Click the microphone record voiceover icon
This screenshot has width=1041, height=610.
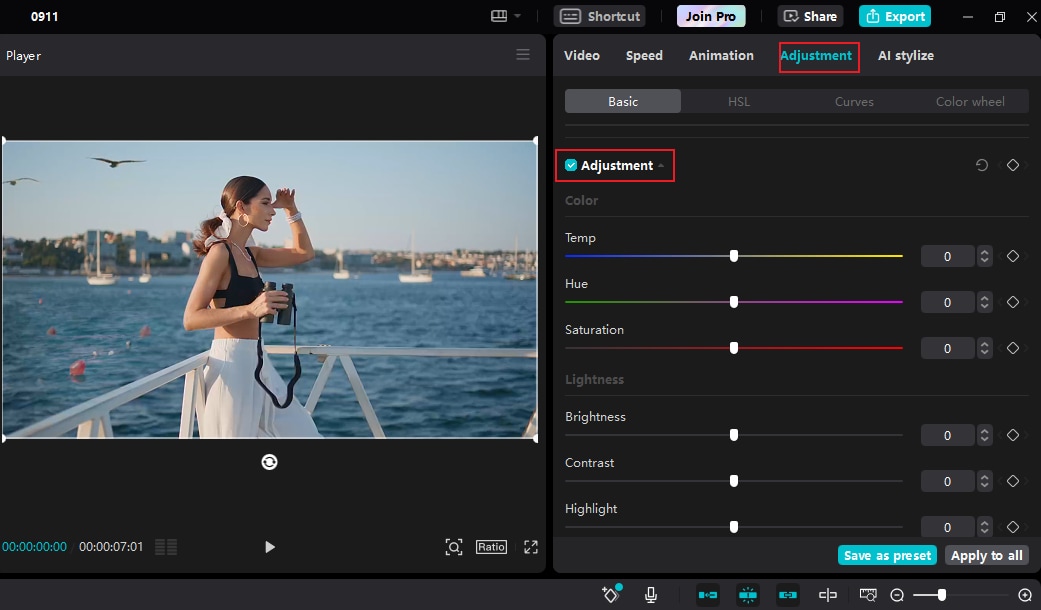pyautogui.click(x=651, y=595)
